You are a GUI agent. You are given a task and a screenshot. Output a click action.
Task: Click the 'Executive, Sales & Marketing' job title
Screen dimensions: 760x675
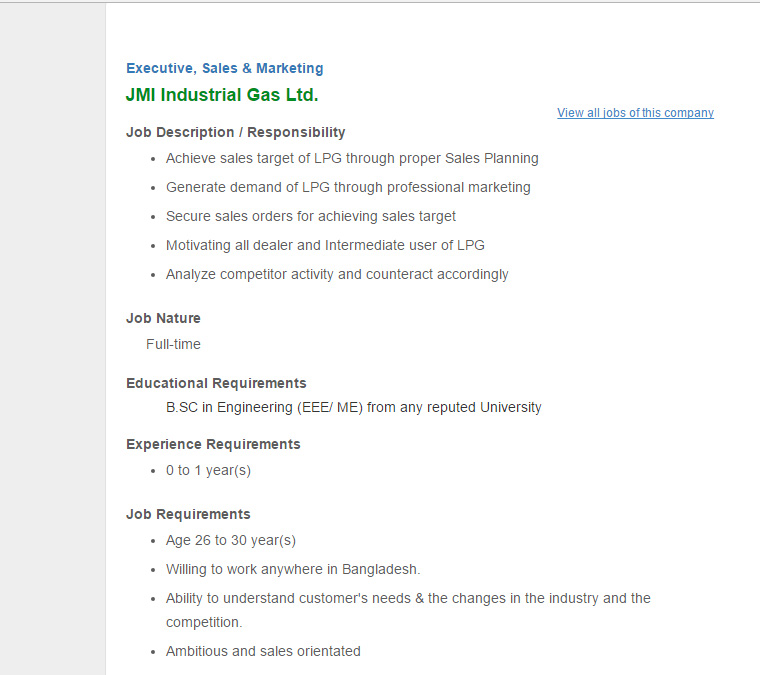pyautogui.click(x=224, y=68)
